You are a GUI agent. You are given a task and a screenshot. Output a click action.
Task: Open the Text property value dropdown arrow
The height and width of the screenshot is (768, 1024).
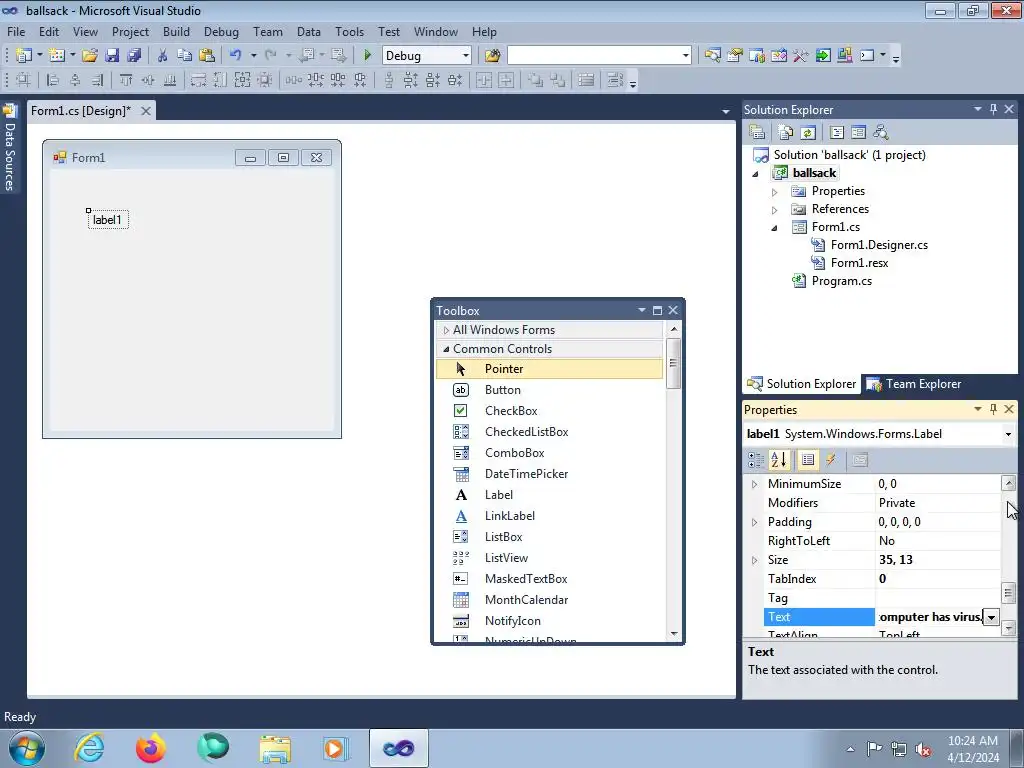[991, 617]
